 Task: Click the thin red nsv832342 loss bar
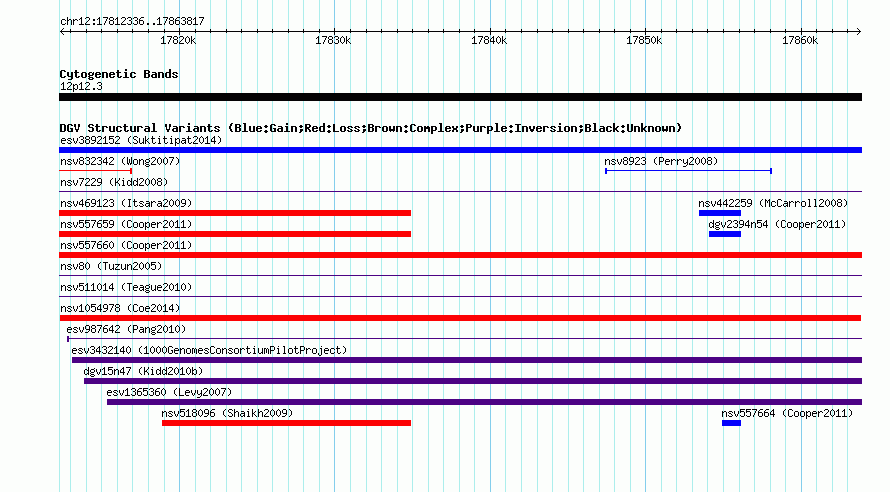95,171
